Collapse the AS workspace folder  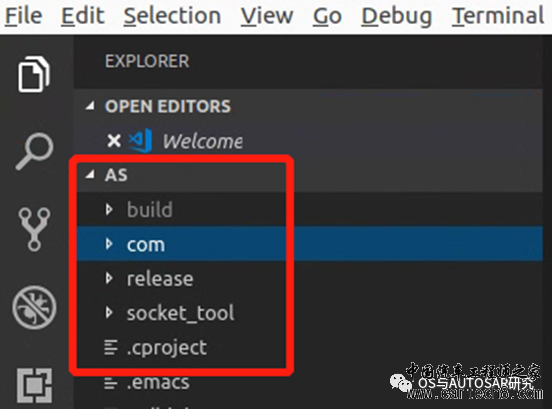coord(90,174)
